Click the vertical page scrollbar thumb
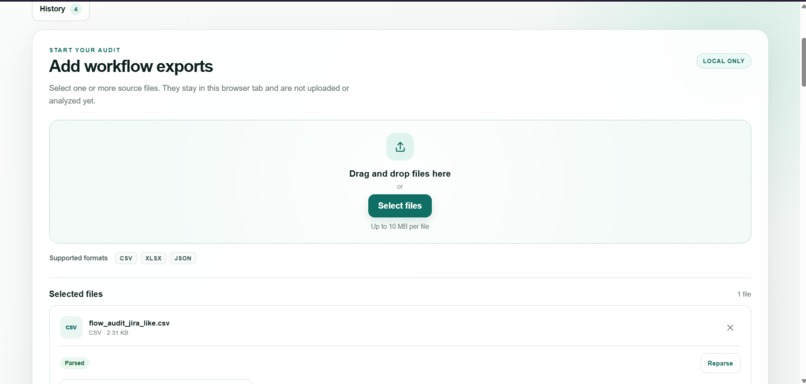Viewport: 806px width, 384px height. tap(803, 62)
